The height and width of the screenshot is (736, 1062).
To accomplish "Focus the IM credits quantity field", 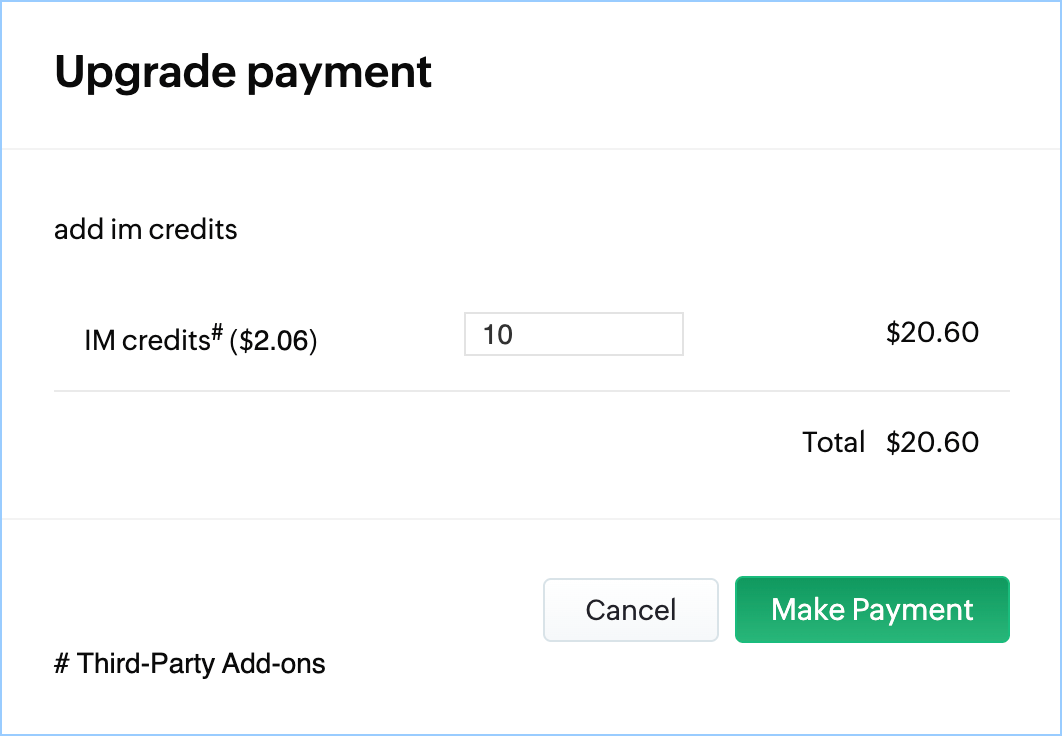I will point(573,334).
